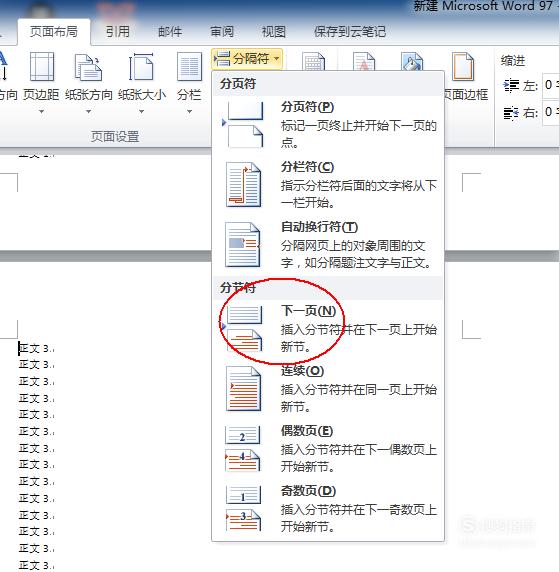
Task: Switch to the 邮件 tab
Action: [170, 32]
